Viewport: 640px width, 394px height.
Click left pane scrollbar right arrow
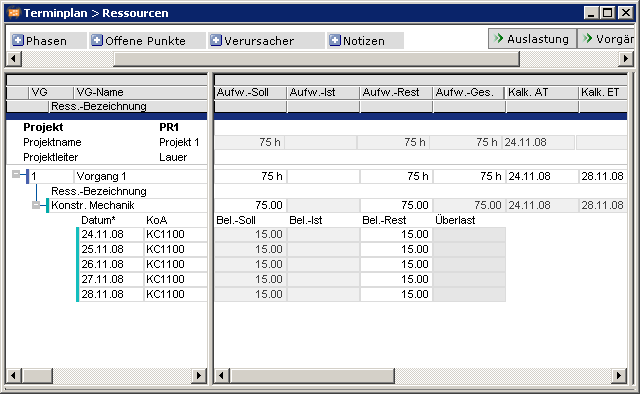click(199, 375)
